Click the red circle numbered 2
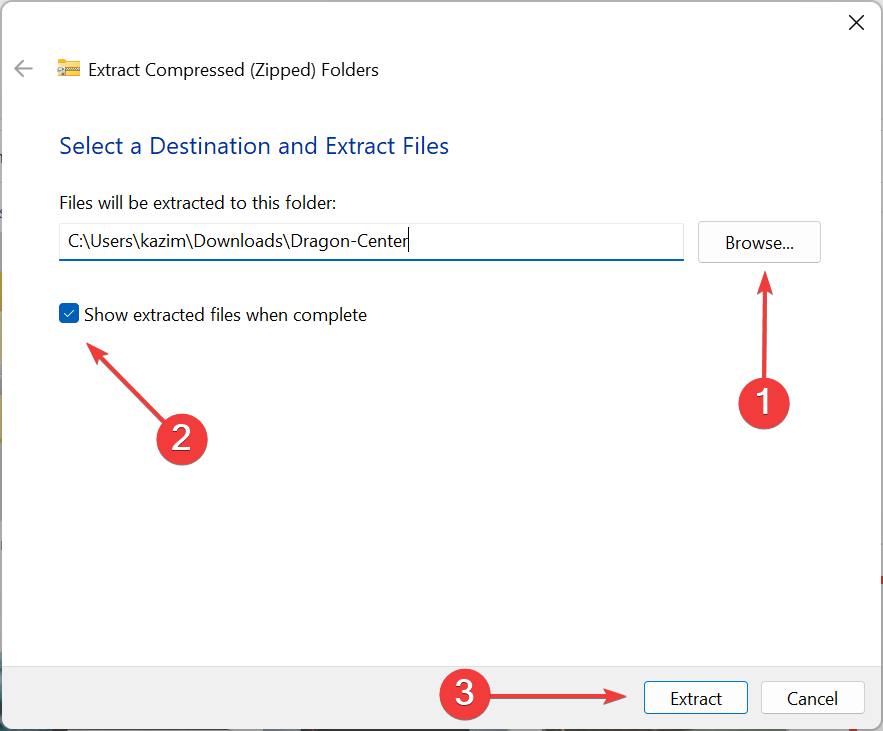The width and height of the screenshot is (883, 731). click(181, 438)
